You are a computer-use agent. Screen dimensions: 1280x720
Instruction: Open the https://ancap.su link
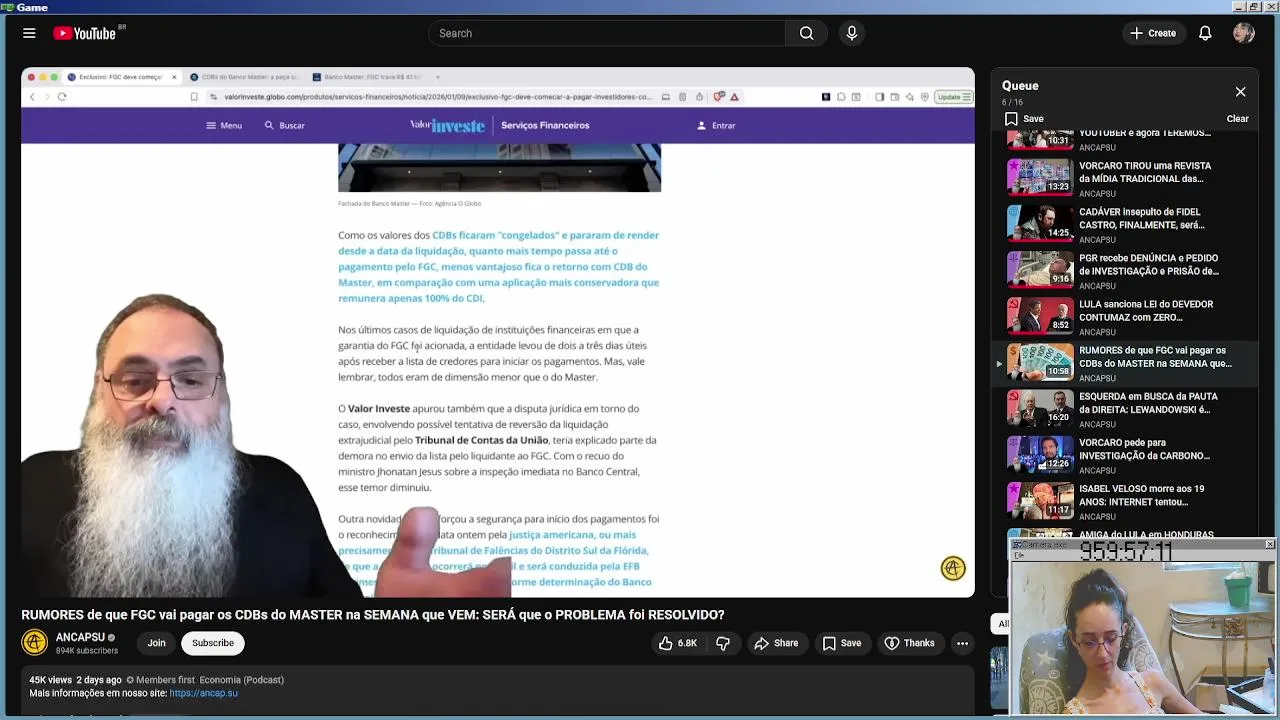tap(203, 693)
